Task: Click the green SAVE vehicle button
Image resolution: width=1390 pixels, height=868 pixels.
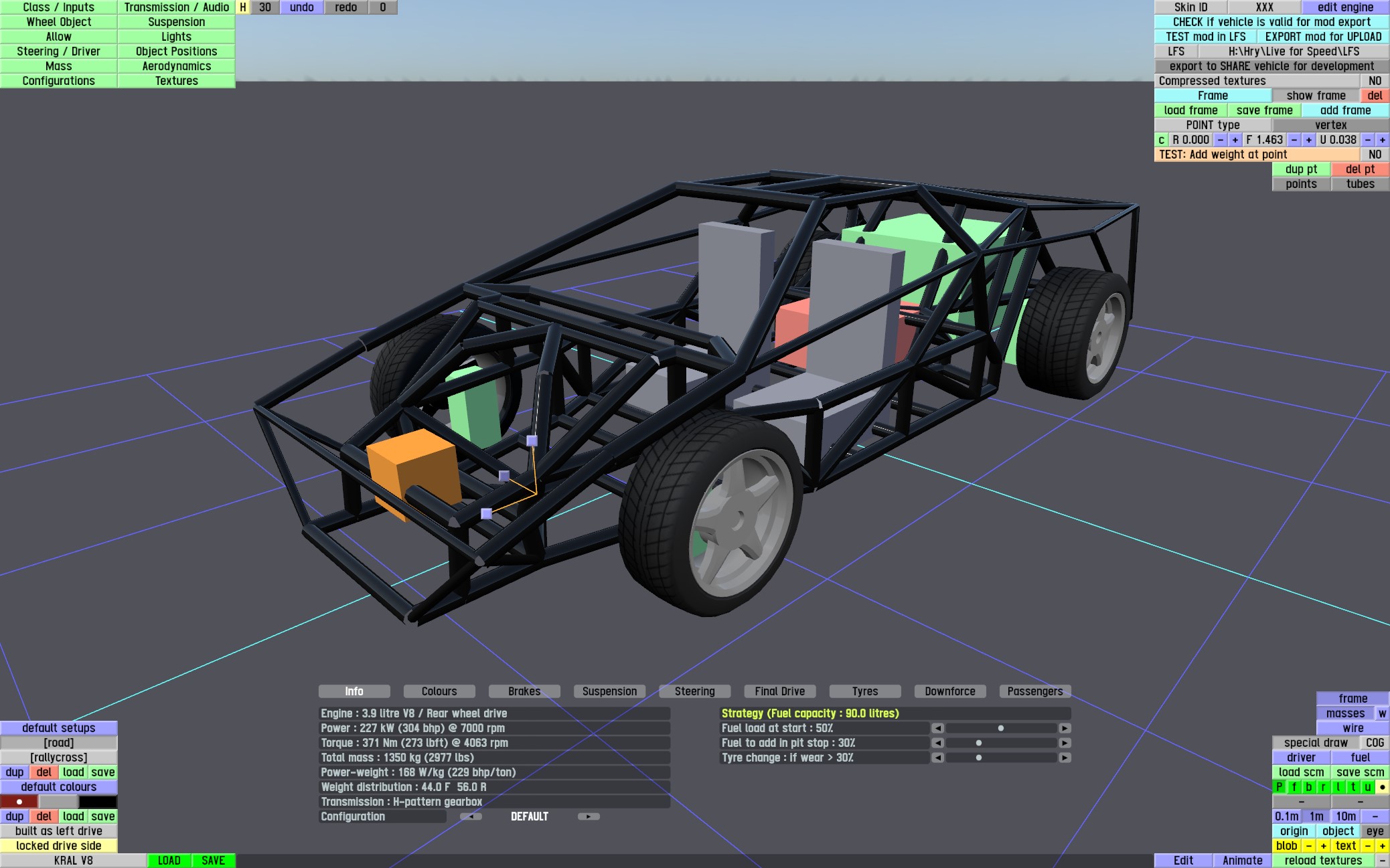Action: pyautogui.click(x=213, y=861)
